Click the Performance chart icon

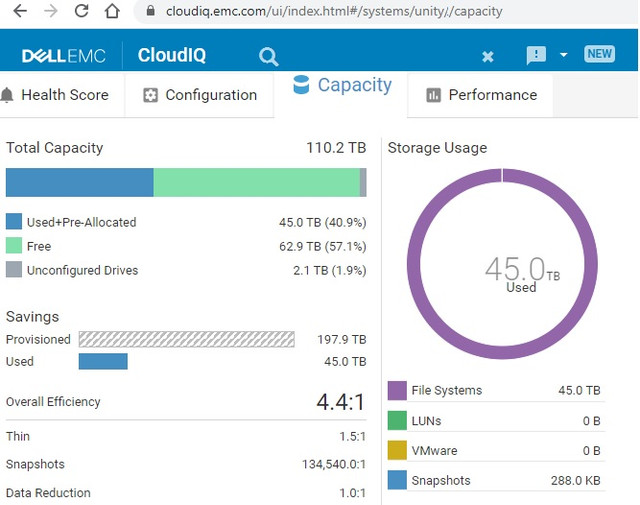click(433, 95)
